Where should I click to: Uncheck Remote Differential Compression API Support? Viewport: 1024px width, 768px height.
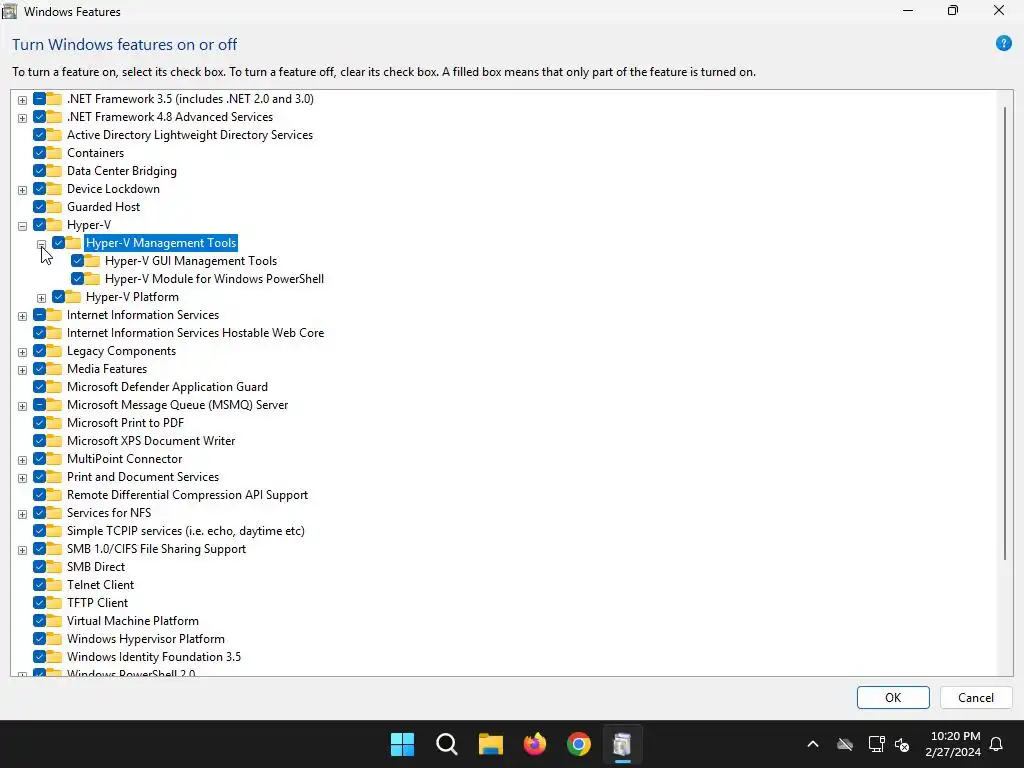coord(39,495)
